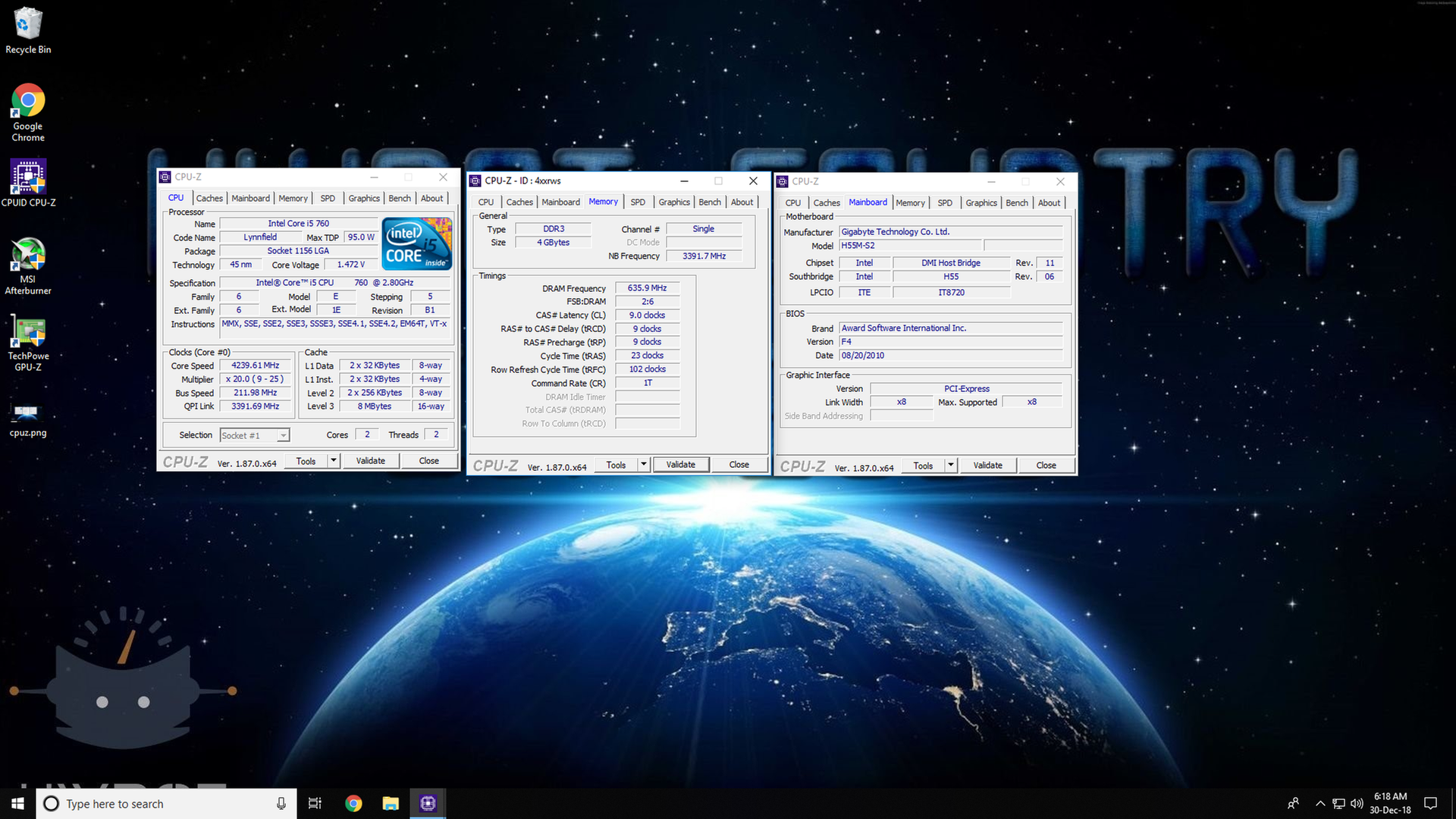
Task: Click the NB Frequency value 3391.7 MHz
Action: click(x=704, y=256)
